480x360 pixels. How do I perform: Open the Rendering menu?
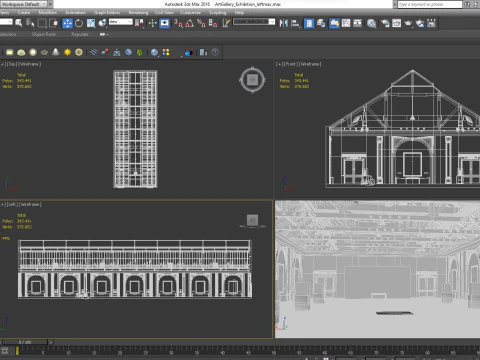click(138, 13)
